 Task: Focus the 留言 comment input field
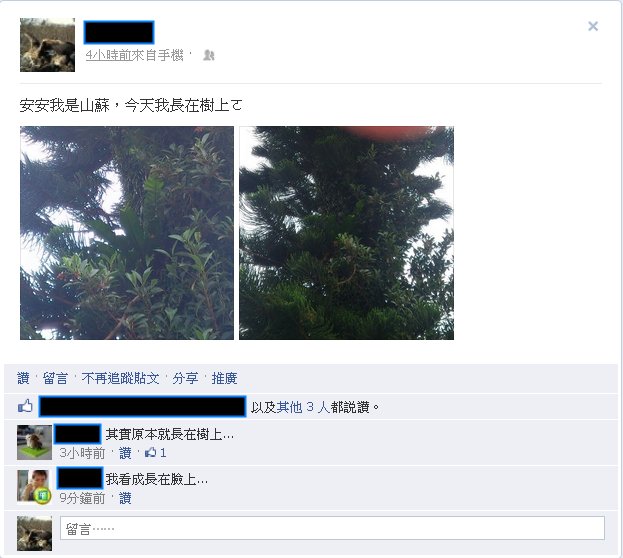332,528
